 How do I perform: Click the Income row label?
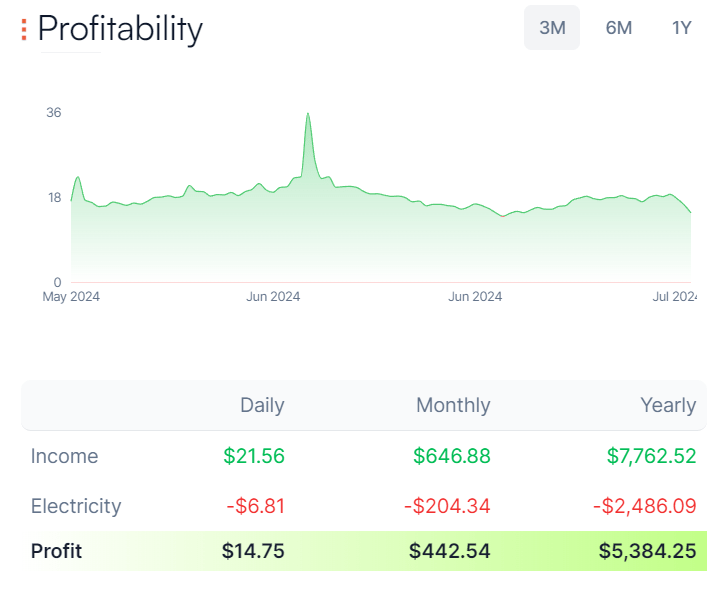65,456
